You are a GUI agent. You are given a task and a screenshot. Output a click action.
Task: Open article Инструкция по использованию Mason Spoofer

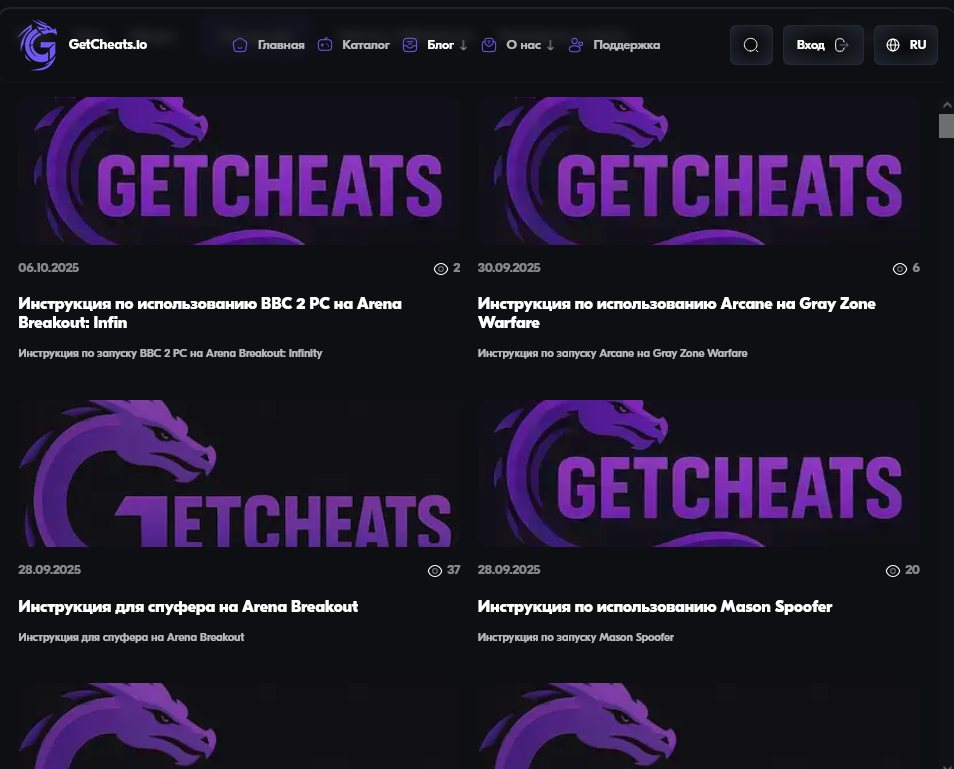(654, 607)
